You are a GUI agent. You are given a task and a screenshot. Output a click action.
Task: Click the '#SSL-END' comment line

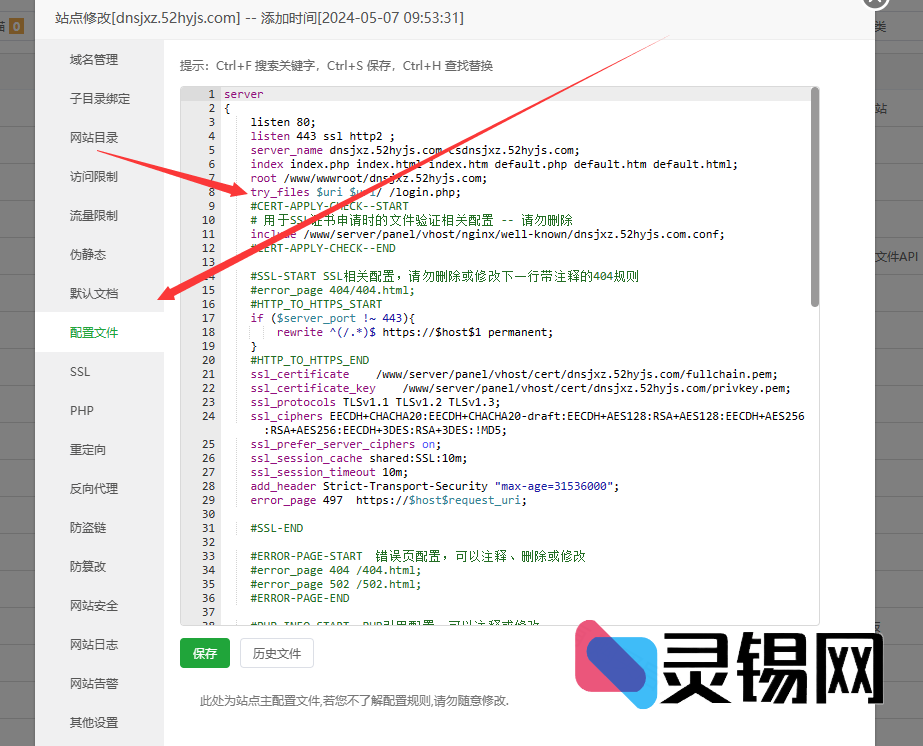click(x=277, y=528)
